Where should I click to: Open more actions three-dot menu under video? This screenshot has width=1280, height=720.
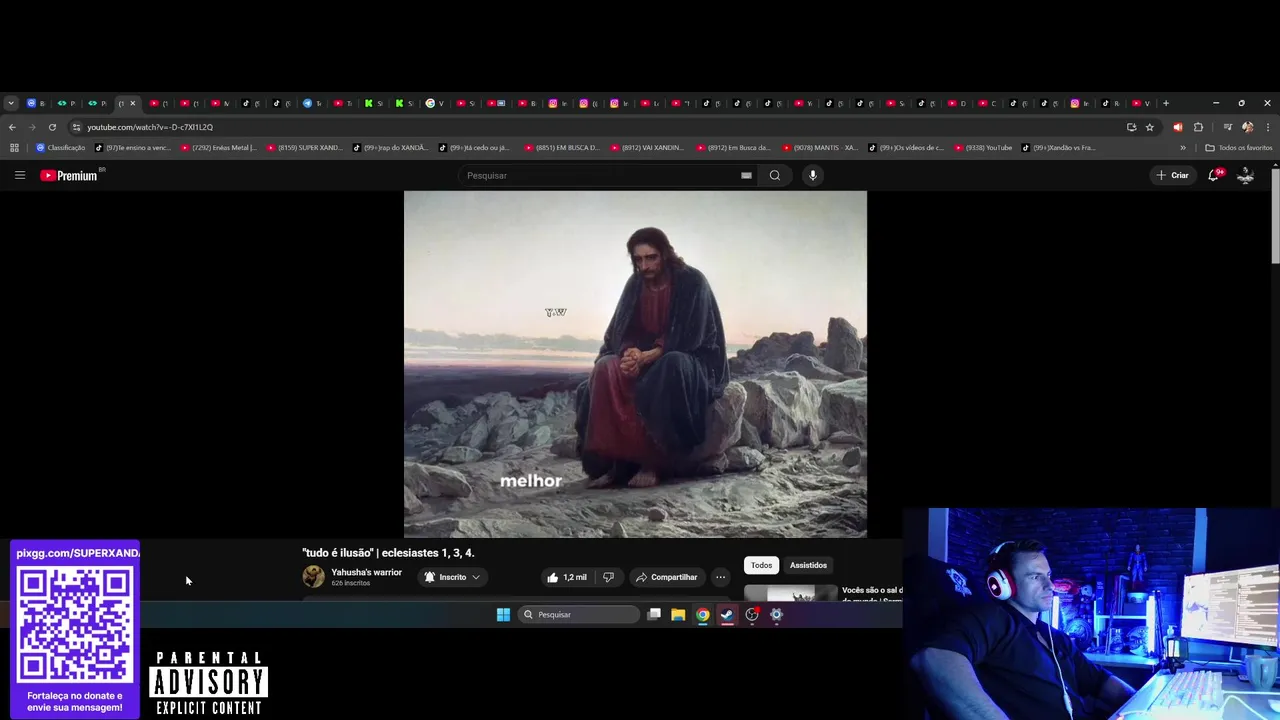pyautogui.click(x=720, y=577)
